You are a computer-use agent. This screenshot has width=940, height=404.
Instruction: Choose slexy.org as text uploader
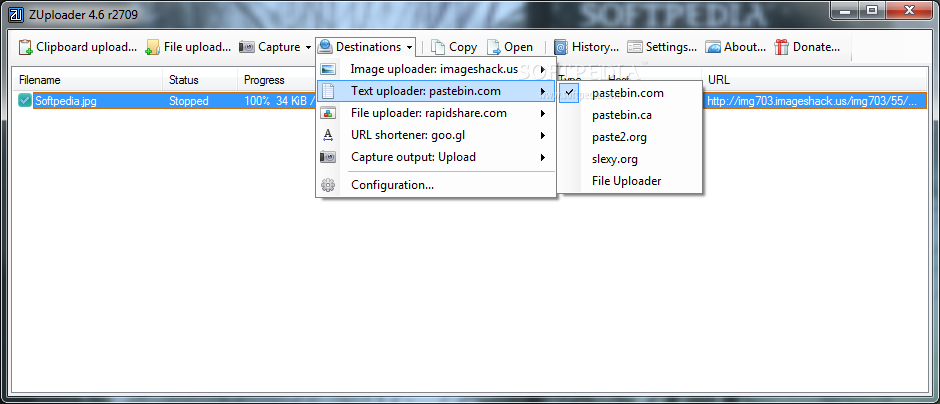(629, 159)
